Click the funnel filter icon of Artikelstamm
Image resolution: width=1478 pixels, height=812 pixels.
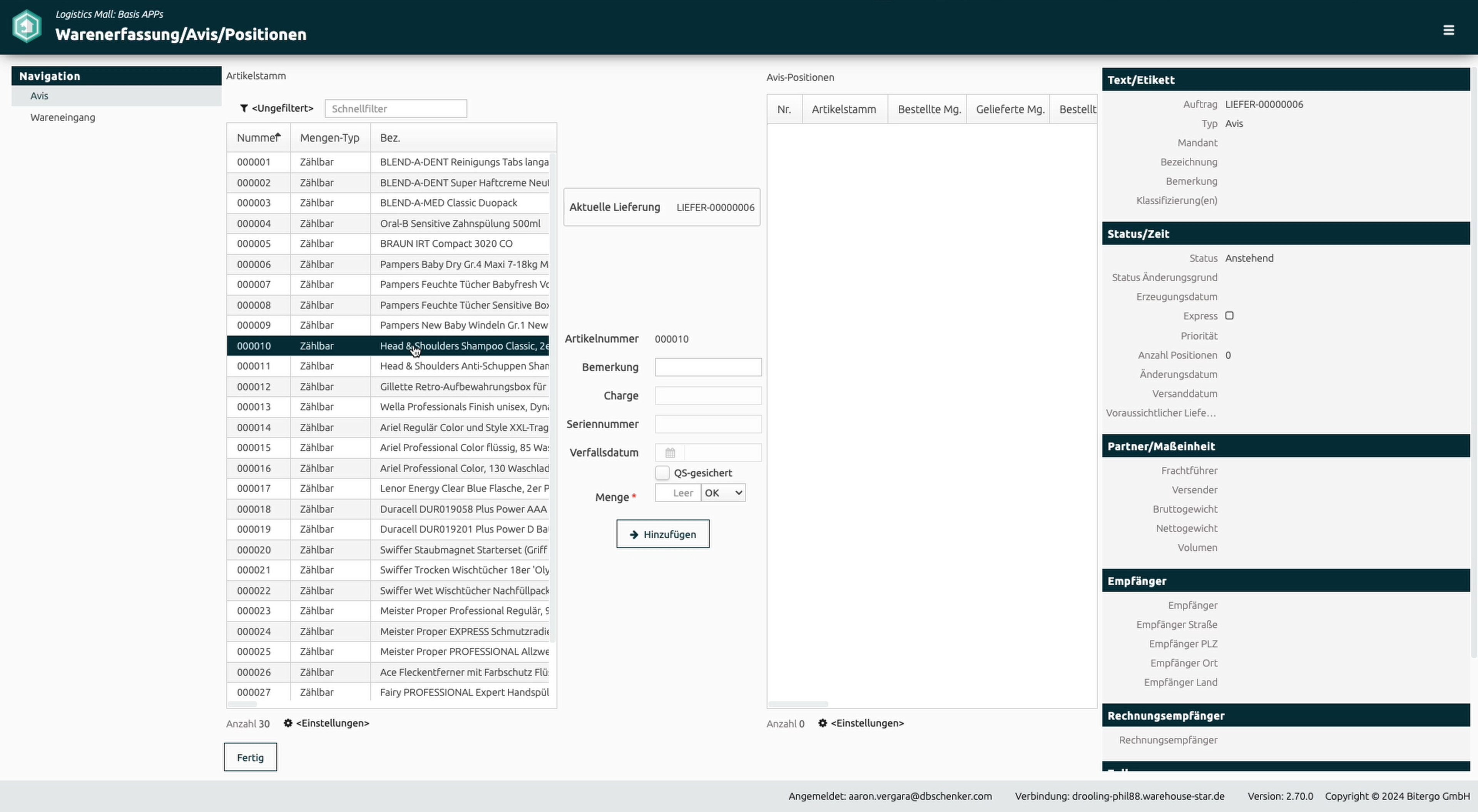[244, 108]
